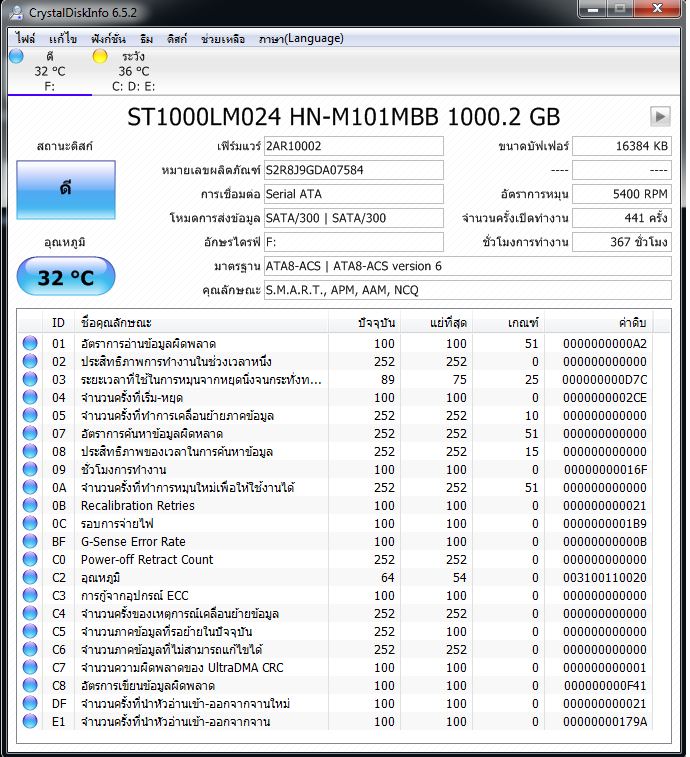The width and height of the screenshot is (690, 757).
Task: Click status orb for attribute 09
Action: [30, 469]
